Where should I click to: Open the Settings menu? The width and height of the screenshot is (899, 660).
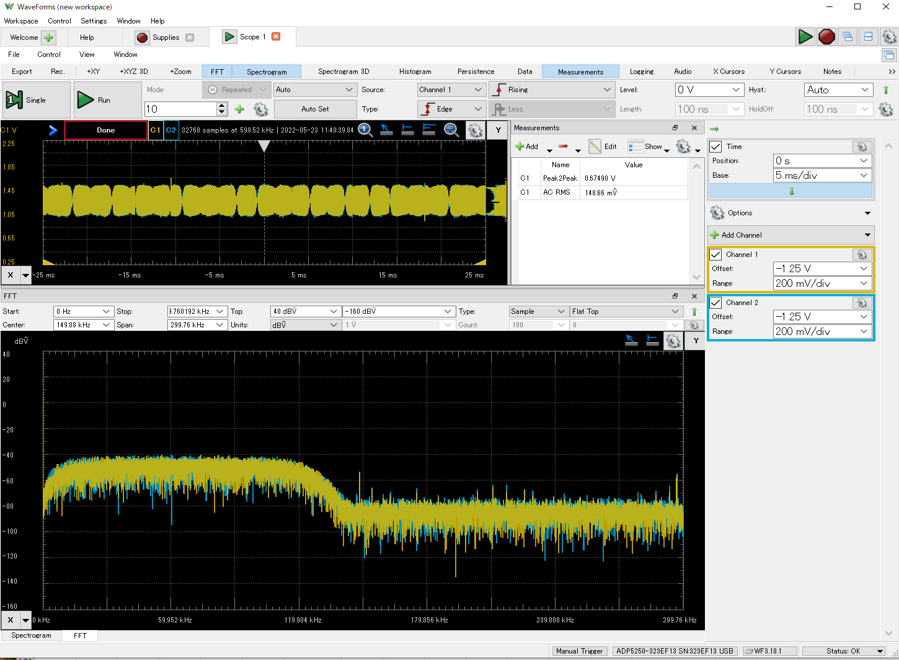(x=93, y=21)
